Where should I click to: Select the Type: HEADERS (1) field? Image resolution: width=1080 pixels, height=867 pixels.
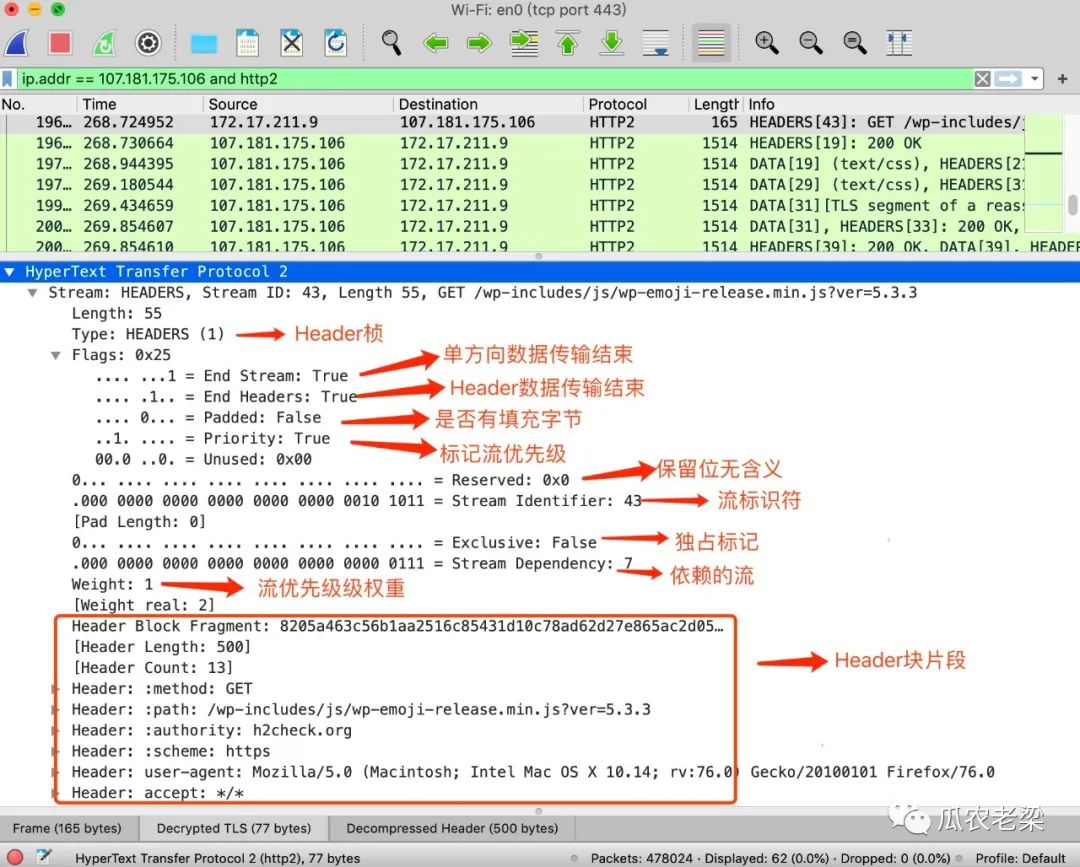[x=148, y=334]
